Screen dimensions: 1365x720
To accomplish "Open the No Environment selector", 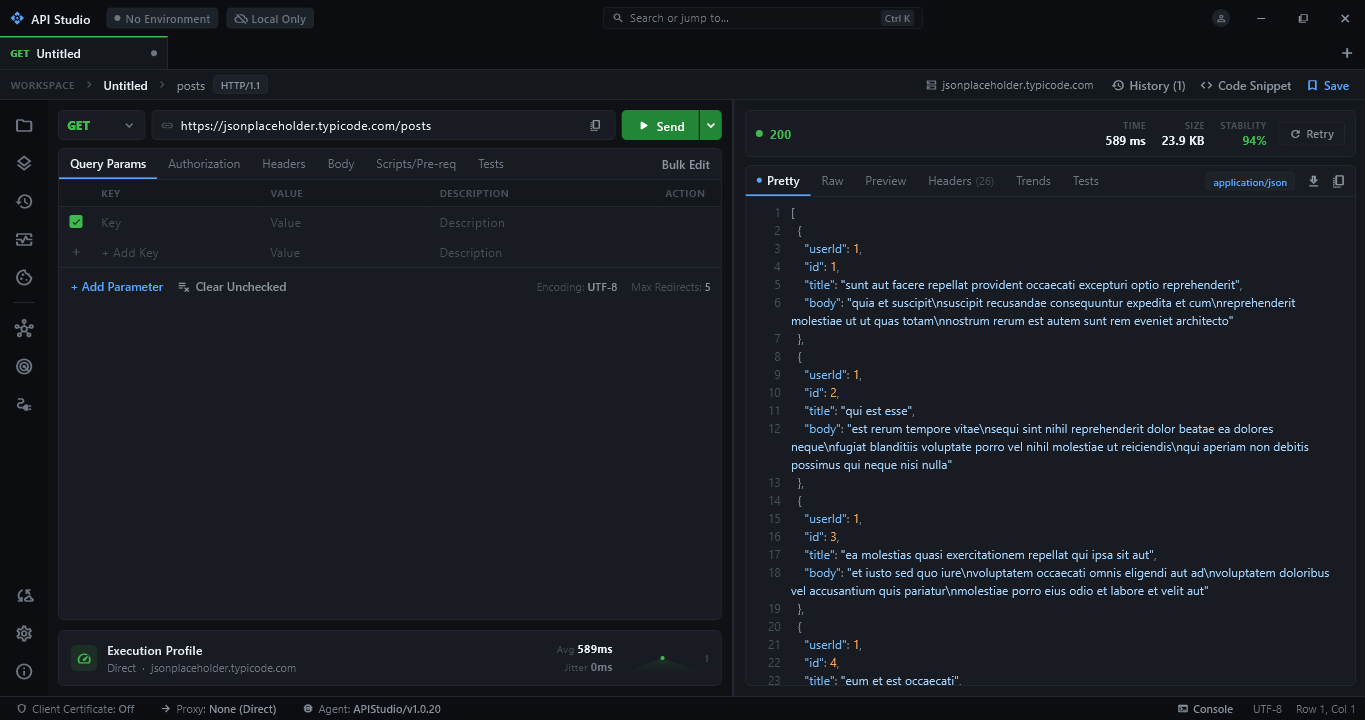I will coord(163,19).
